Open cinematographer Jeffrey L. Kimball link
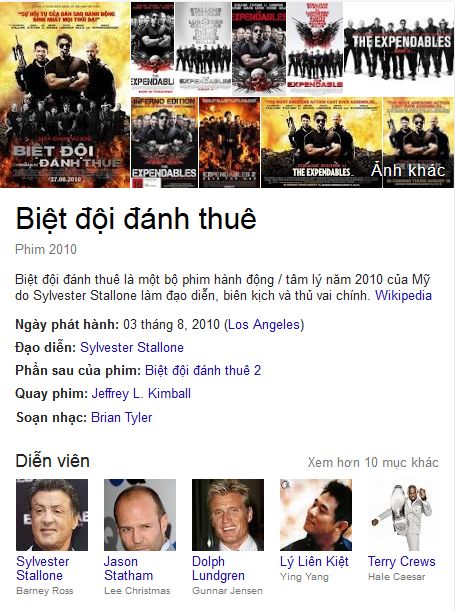 pyautogui.click(x=141, y=394)
